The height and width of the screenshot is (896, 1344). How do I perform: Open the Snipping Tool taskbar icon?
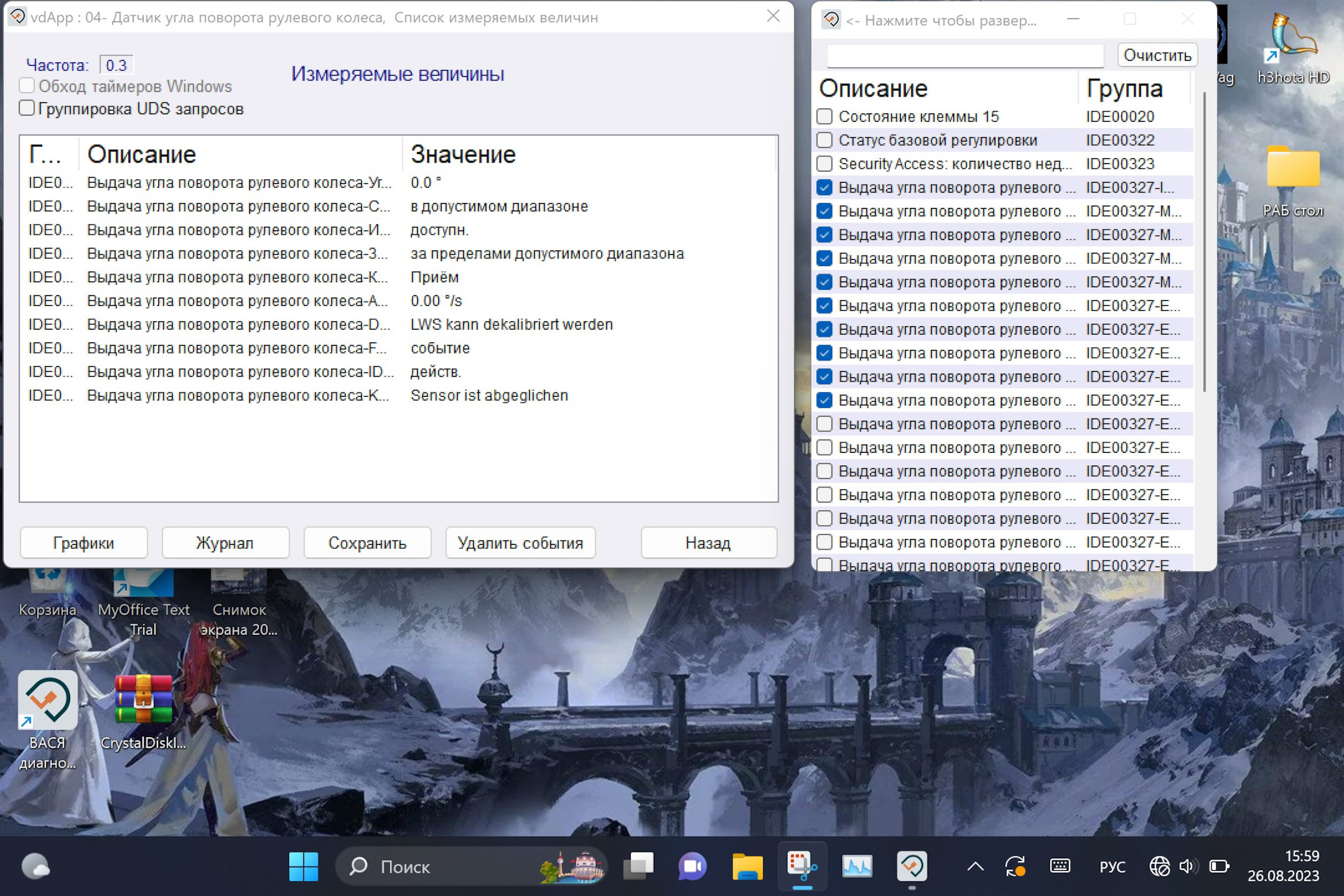pos(802,867)
